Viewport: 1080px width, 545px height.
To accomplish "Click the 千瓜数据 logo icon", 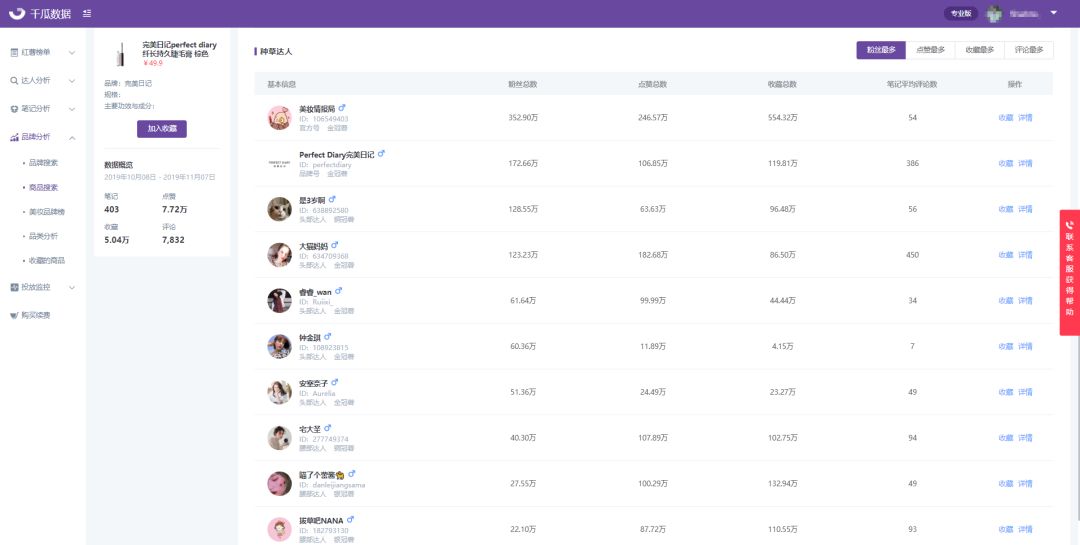I will (x=17, y=13).
